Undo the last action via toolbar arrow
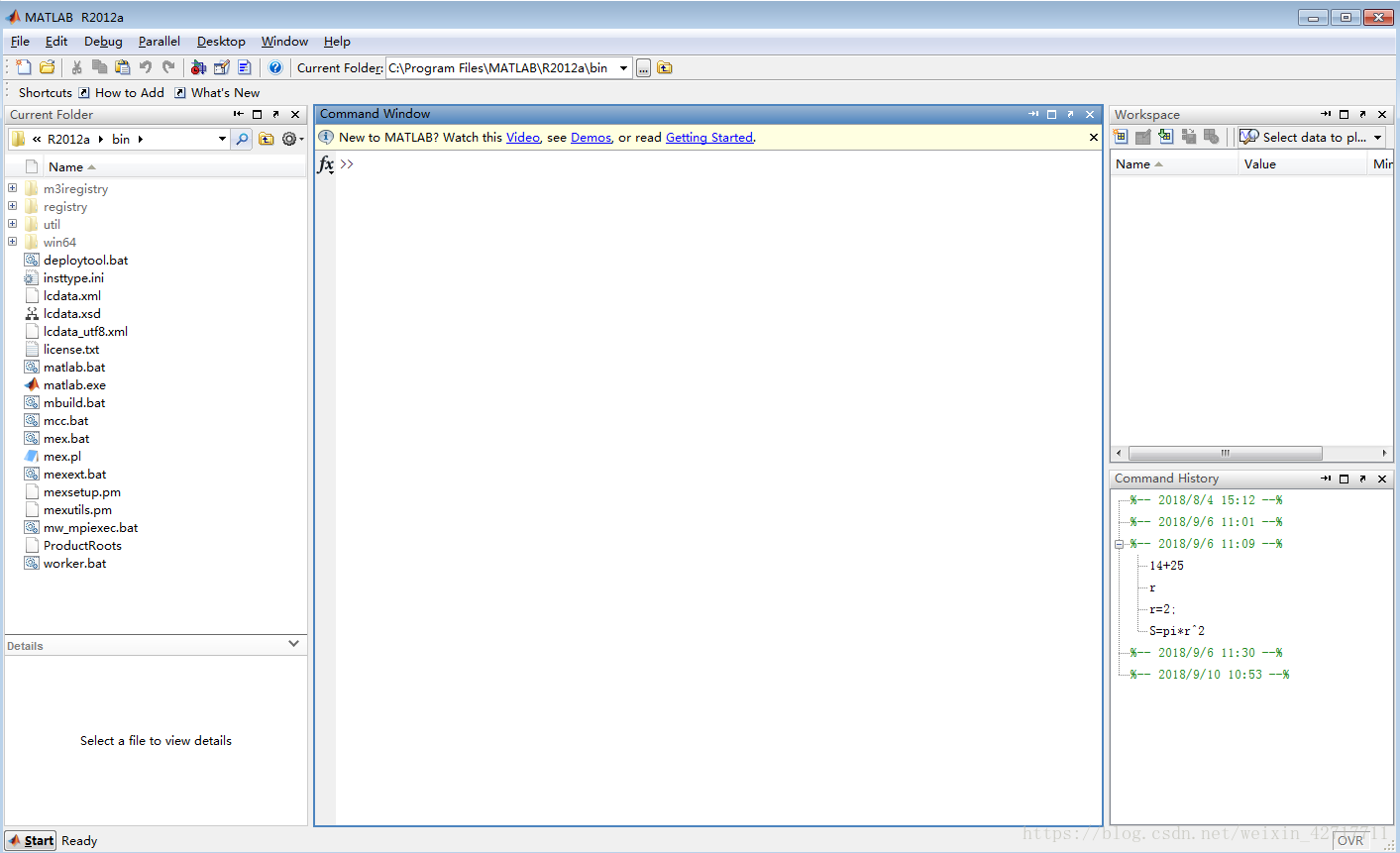Image resolution: width=1400 pixels, height=853 pixels. (146, 67)
